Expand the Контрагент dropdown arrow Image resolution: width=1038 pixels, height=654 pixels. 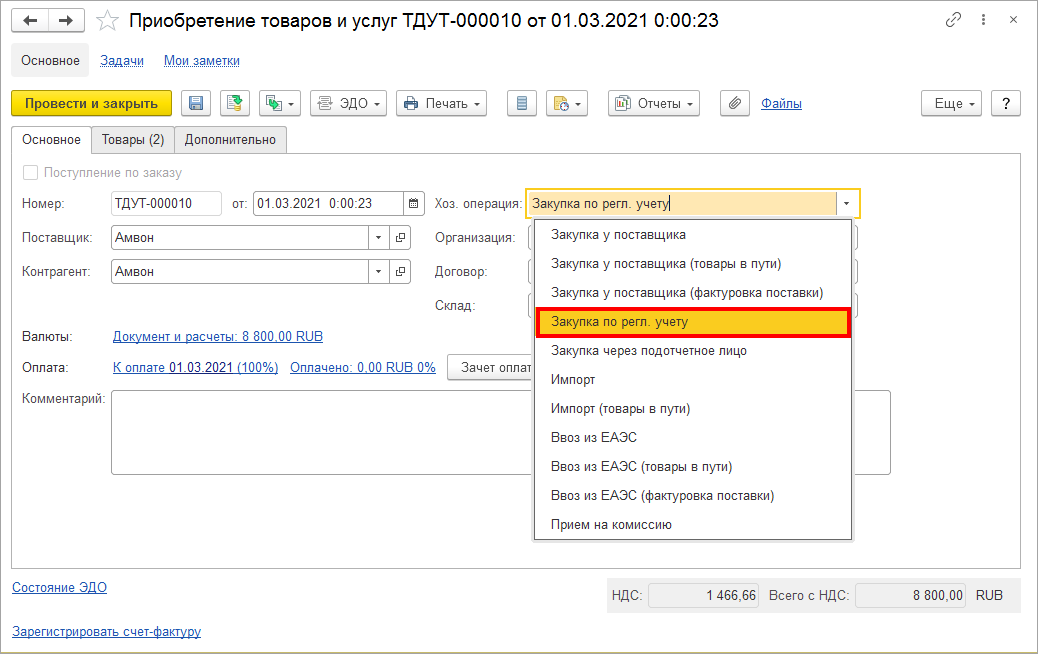[378, 271]
